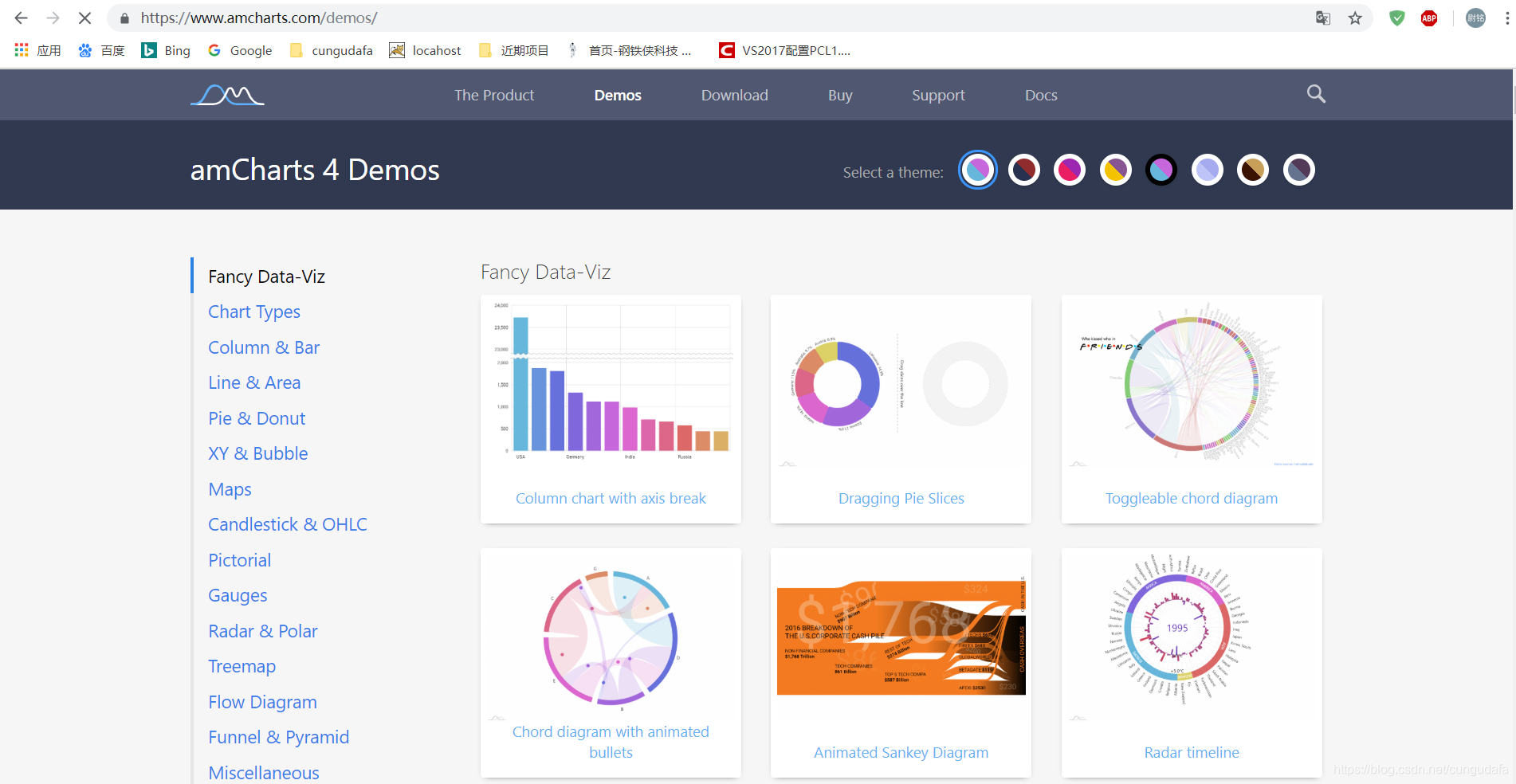Click the translate page icon
This screenshot has width=1516, height=784.
[x=1323, y=18]
